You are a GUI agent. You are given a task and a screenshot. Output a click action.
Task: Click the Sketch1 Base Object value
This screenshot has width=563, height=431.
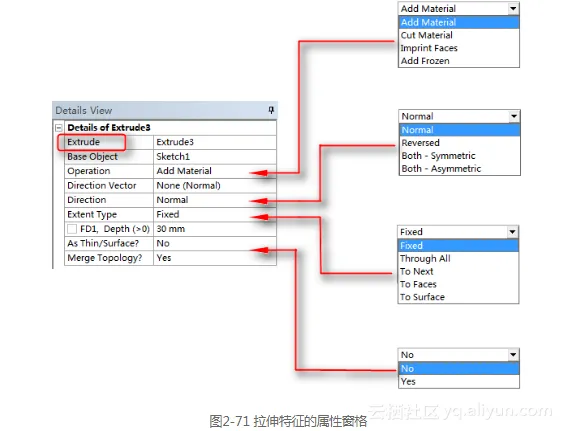(215, 157)
